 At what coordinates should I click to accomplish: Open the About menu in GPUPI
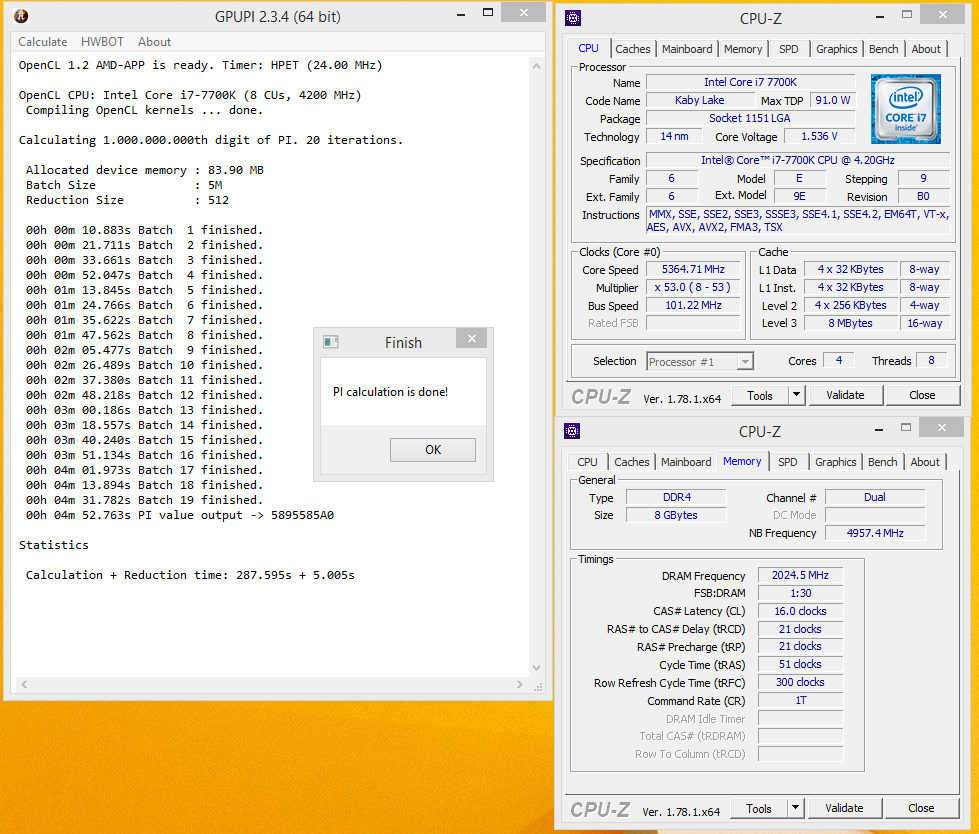154,42
